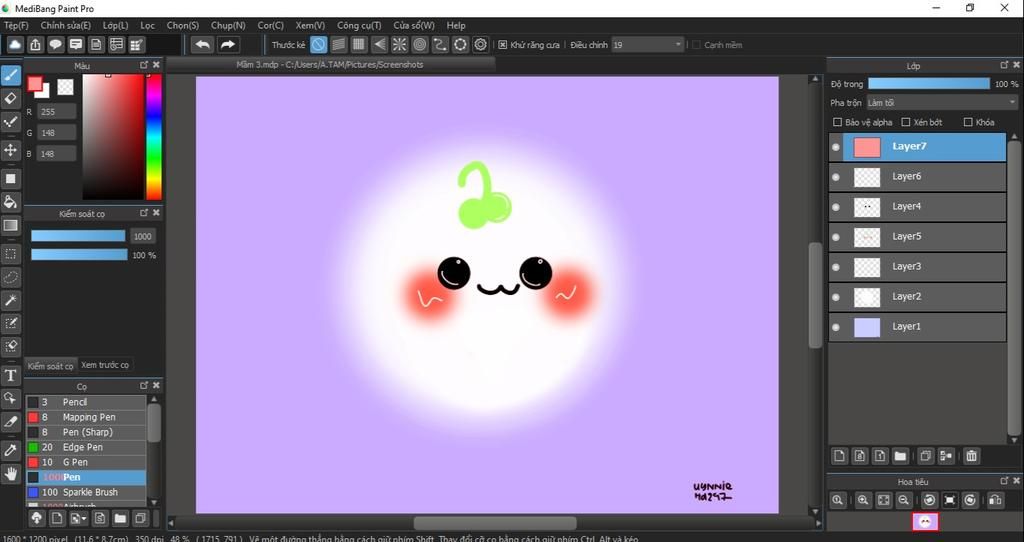The image size is (1024, 542).
Task: Enable concentric circle ruler snap
Action: tap(420, 44)
